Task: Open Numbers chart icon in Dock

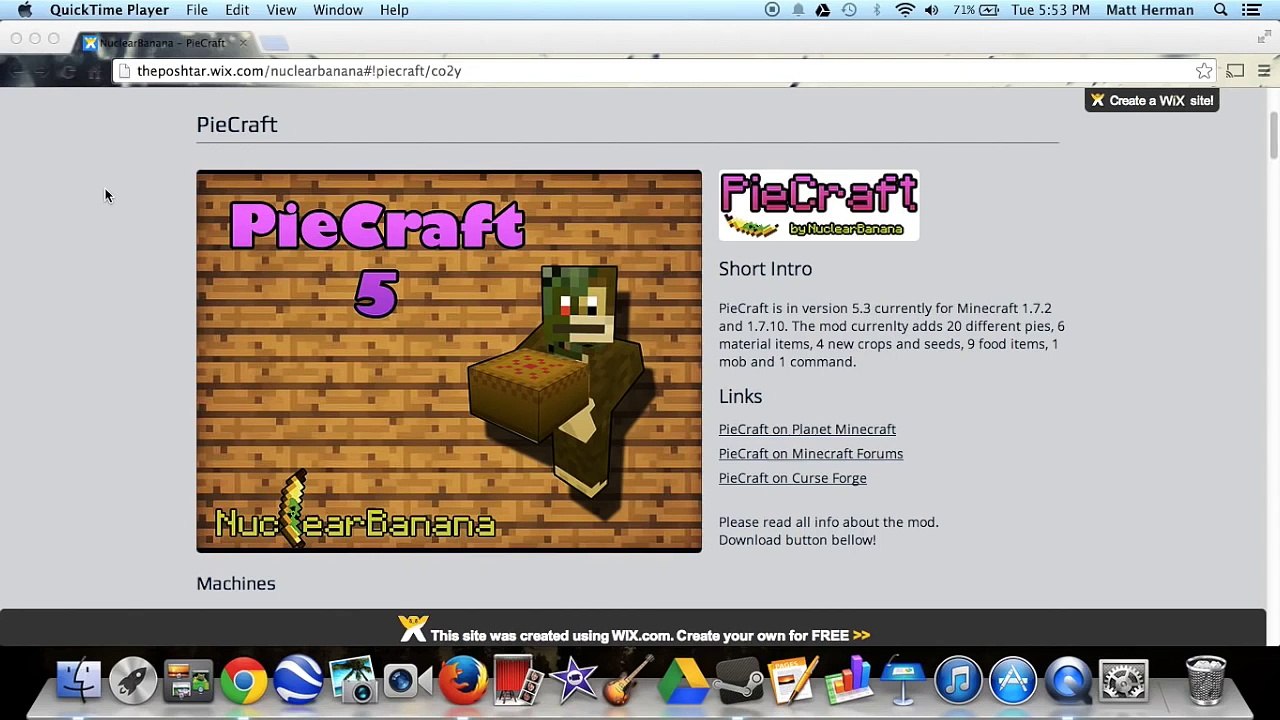Action: tap(848, 681)
